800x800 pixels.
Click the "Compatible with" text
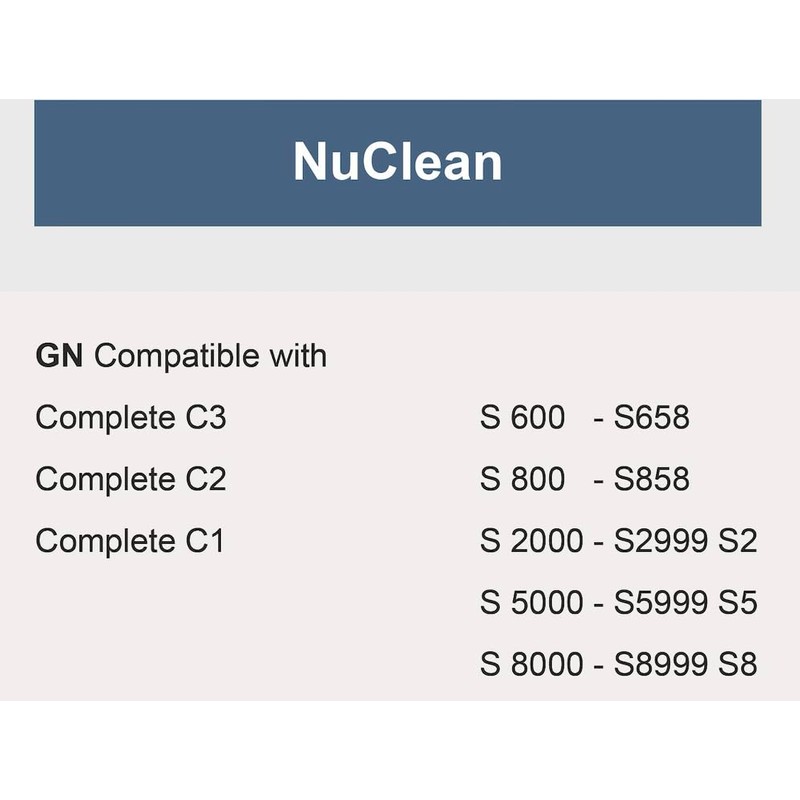pos(210,355)
